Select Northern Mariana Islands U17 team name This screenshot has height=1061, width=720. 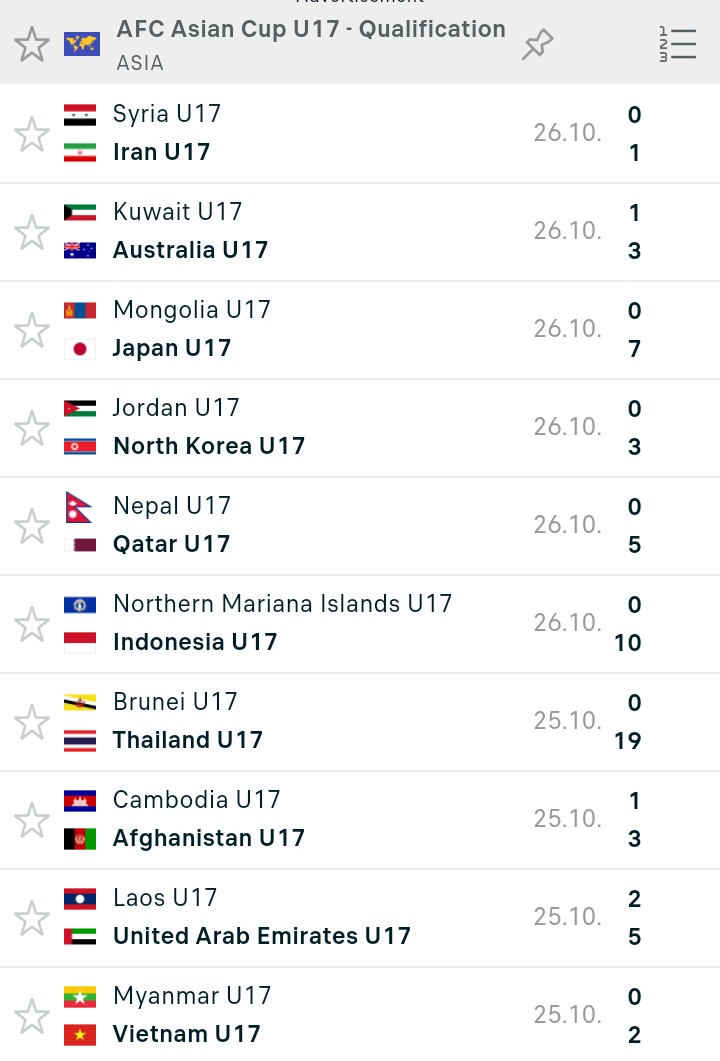tap(282, 604)
